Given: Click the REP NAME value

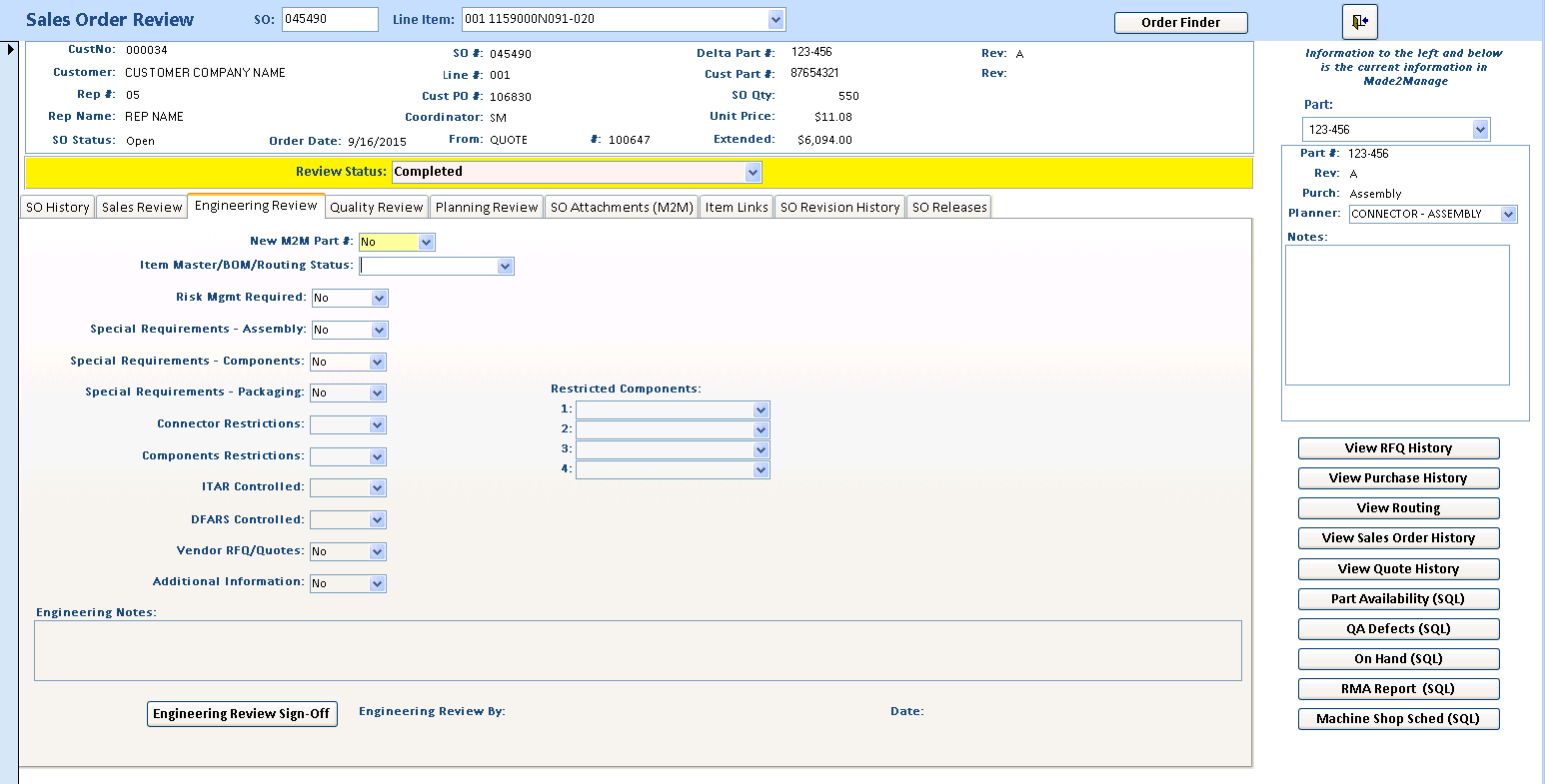Looking at the screenshot, I should (154, 117).
